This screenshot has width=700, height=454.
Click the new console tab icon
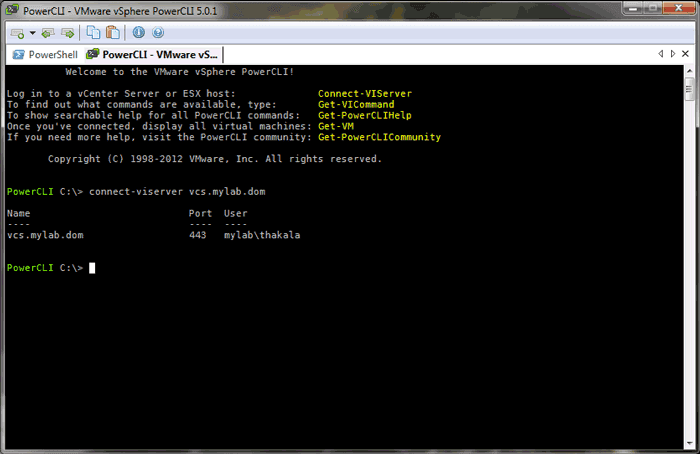coord(17,32)
